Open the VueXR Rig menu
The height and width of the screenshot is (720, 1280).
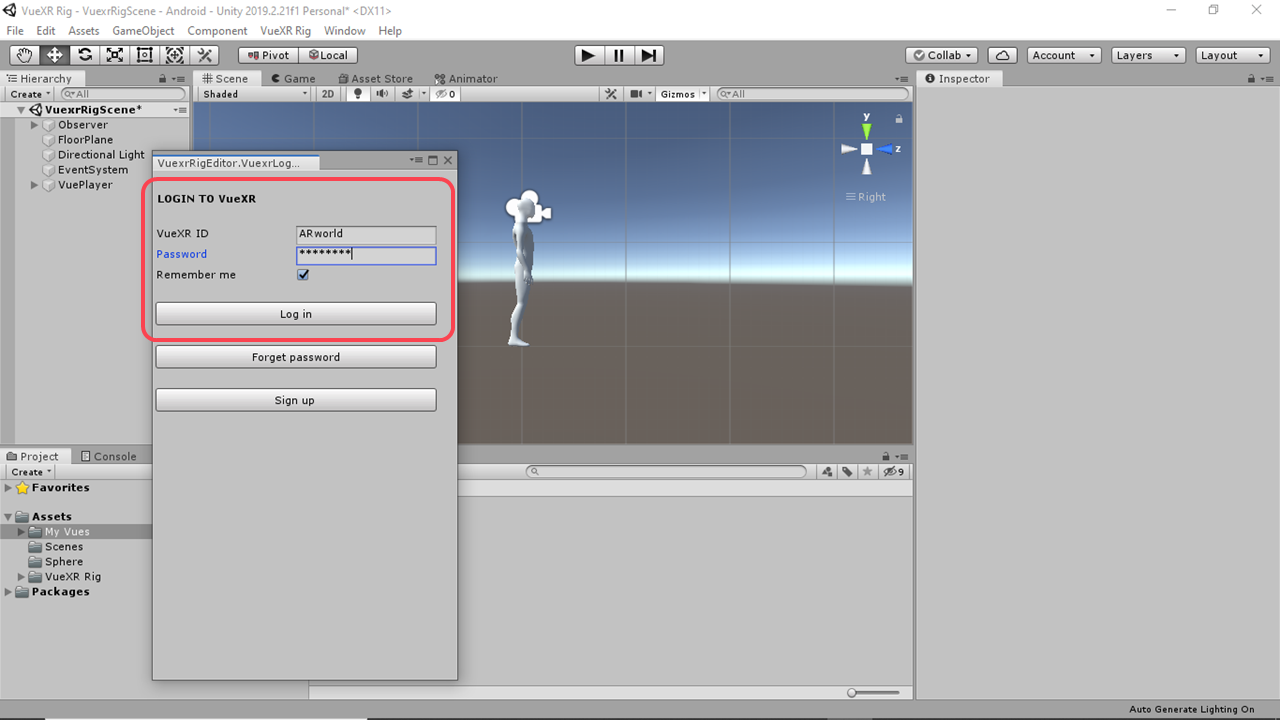pos(286,31)
